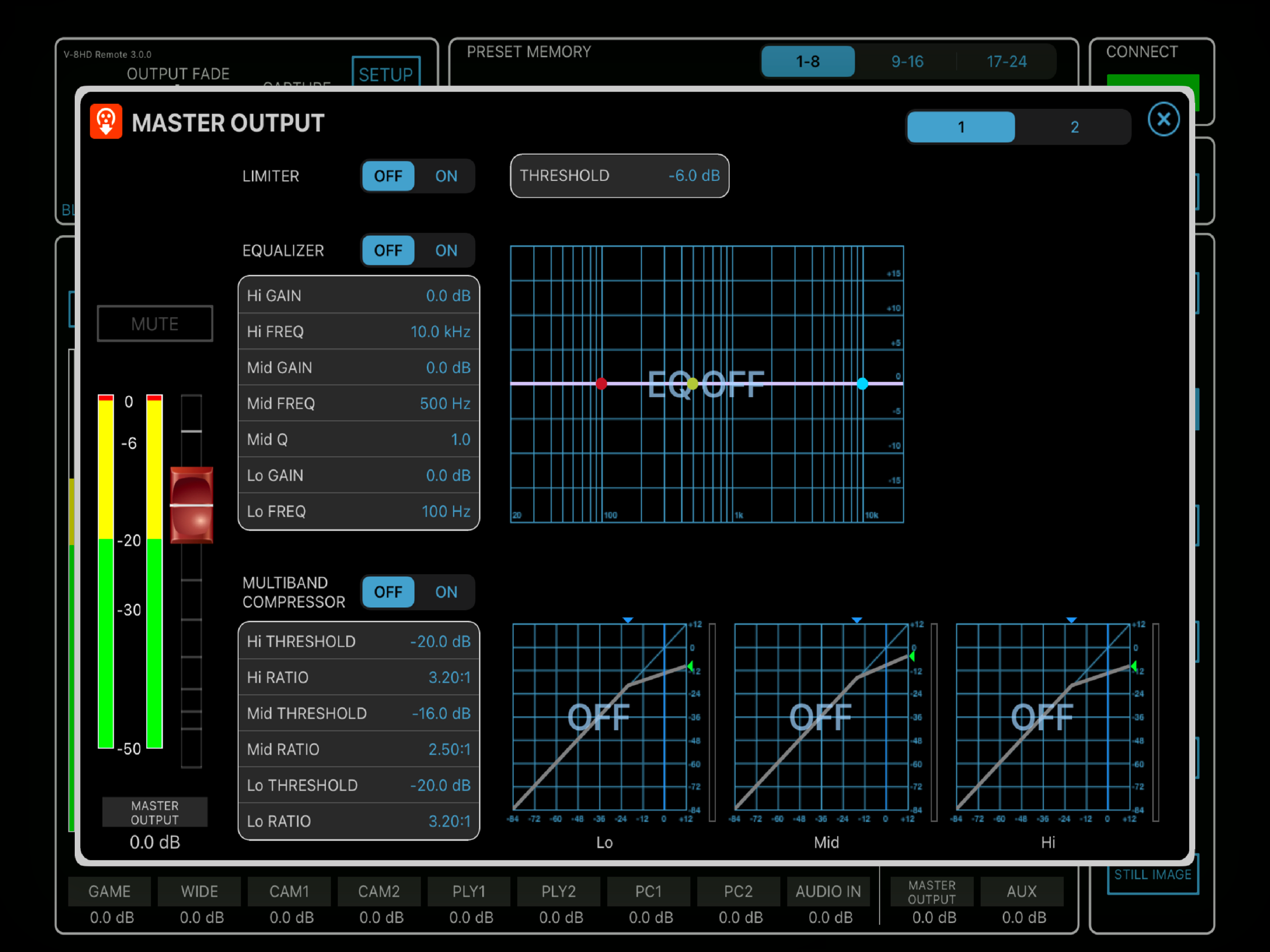Select the Lo THRESHOLD -20.0 dB row
This screenshot has width=1270, height=952.
(359, 785)
